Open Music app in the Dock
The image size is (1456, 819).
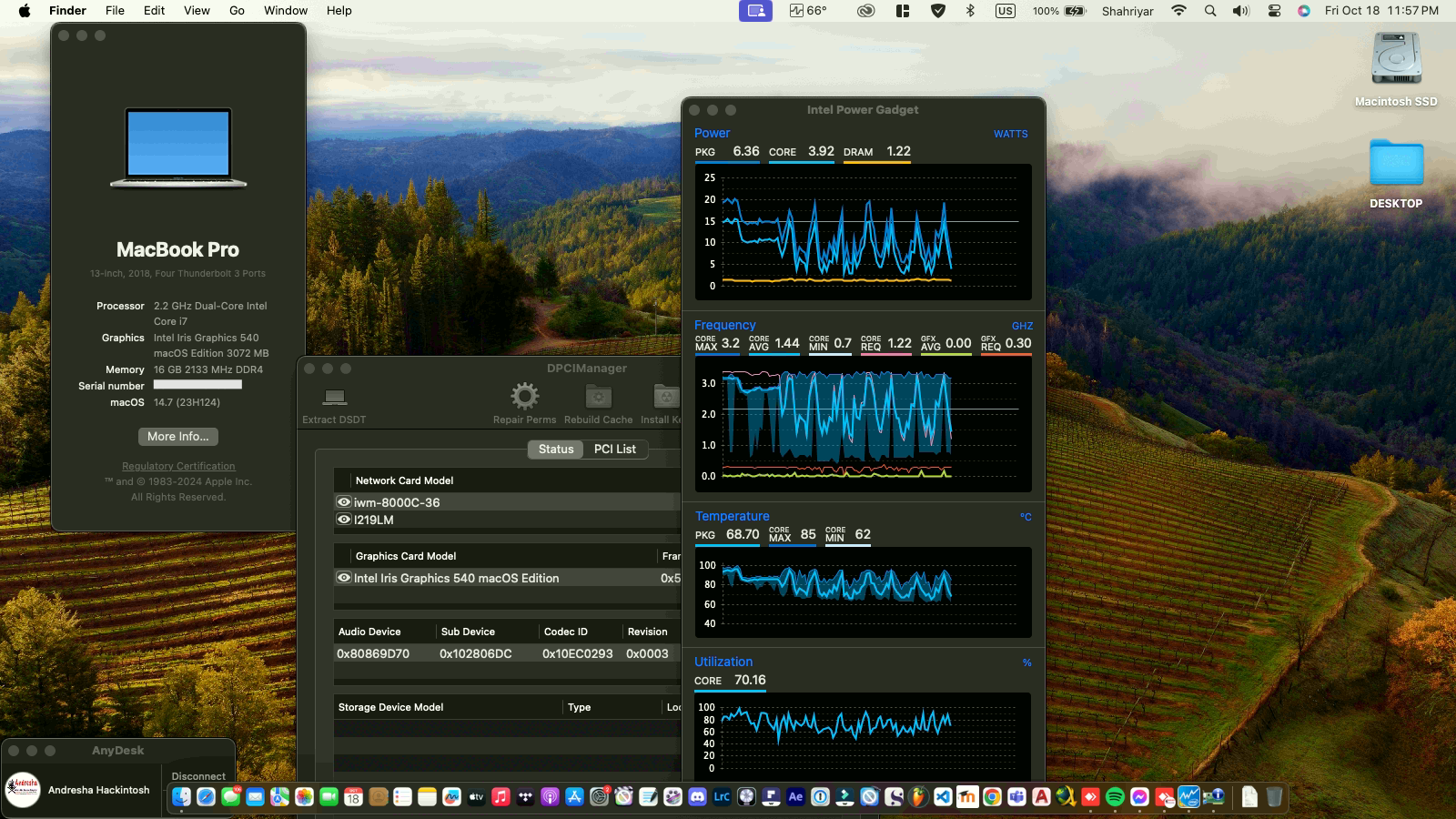tap(500, 796)
